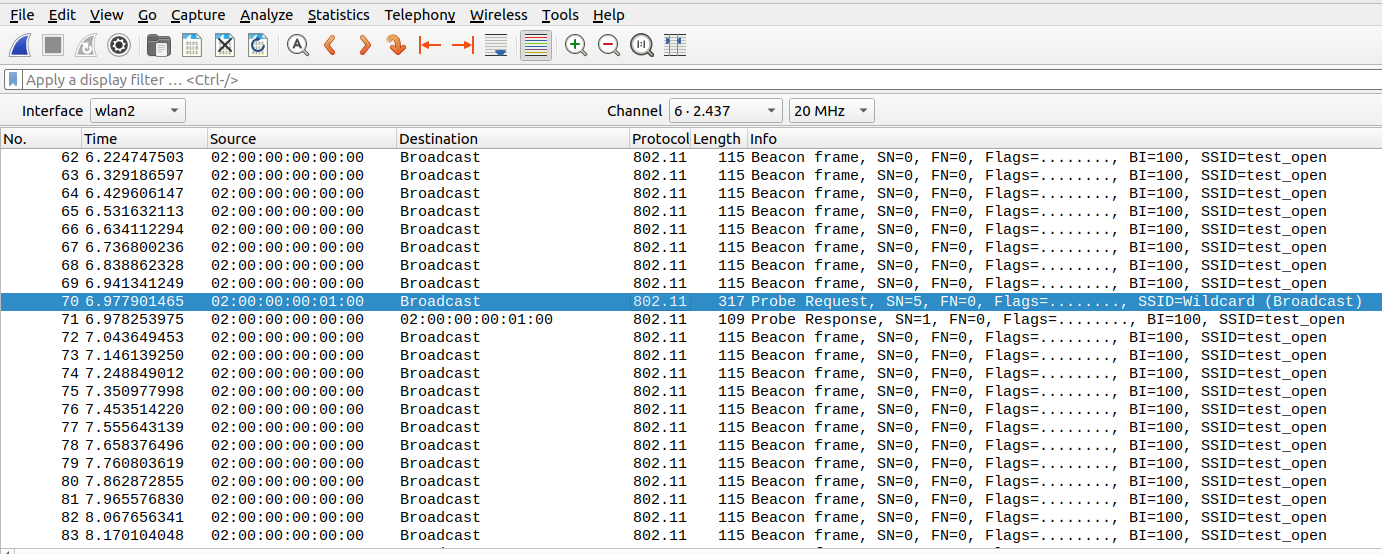This screenshot has height=554, width=1382.
Task: Toggle packet list colorization
Action: pos(536,45)
